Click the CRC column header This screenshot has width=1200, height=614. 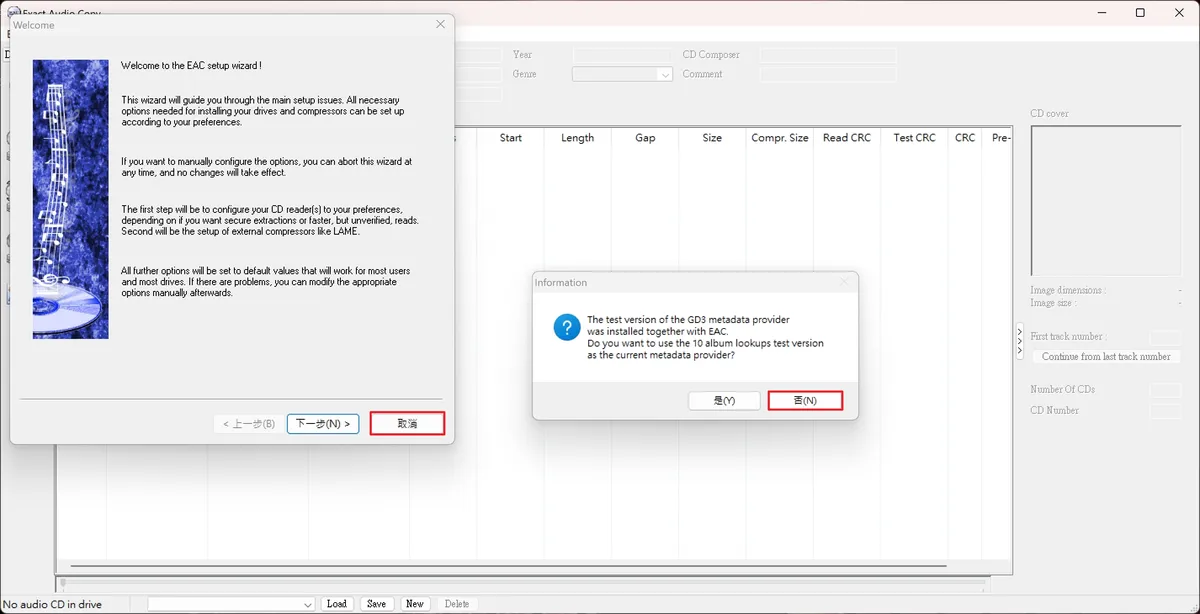(965, 138)
